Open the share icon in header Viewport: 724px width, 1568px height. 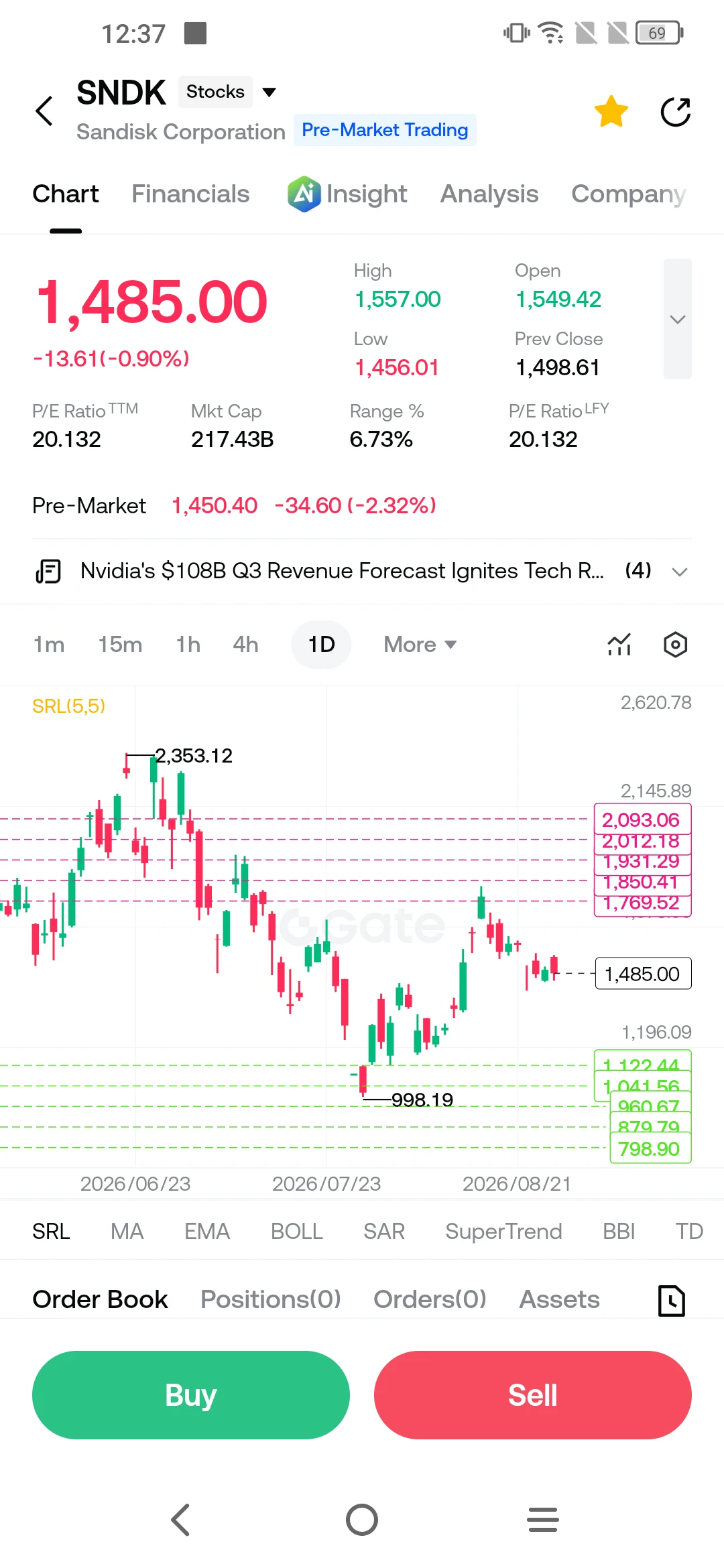coord(676,112)
